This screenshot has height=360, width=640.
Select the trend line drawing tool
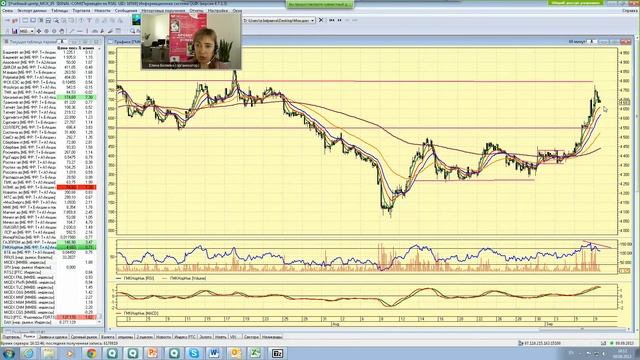coord(72,31)
